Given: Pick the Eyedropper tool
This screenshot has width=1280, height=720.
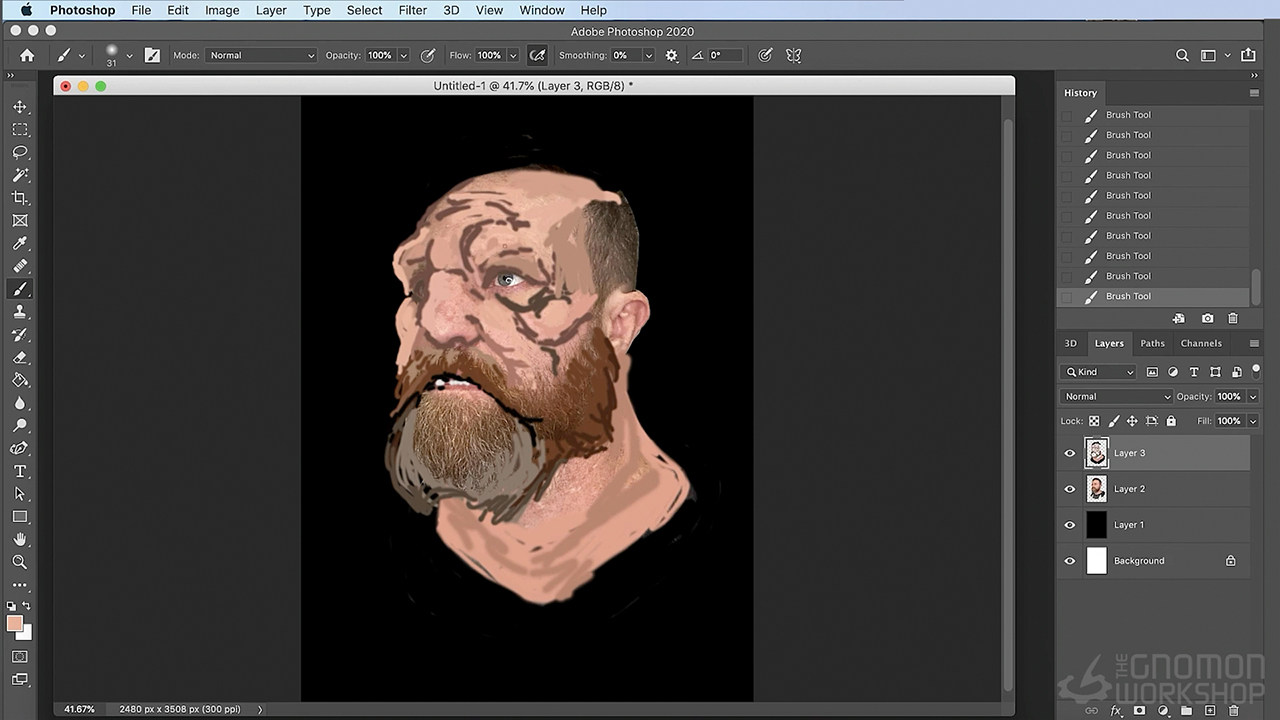Looking at the screenshot, I should [19, 244].
